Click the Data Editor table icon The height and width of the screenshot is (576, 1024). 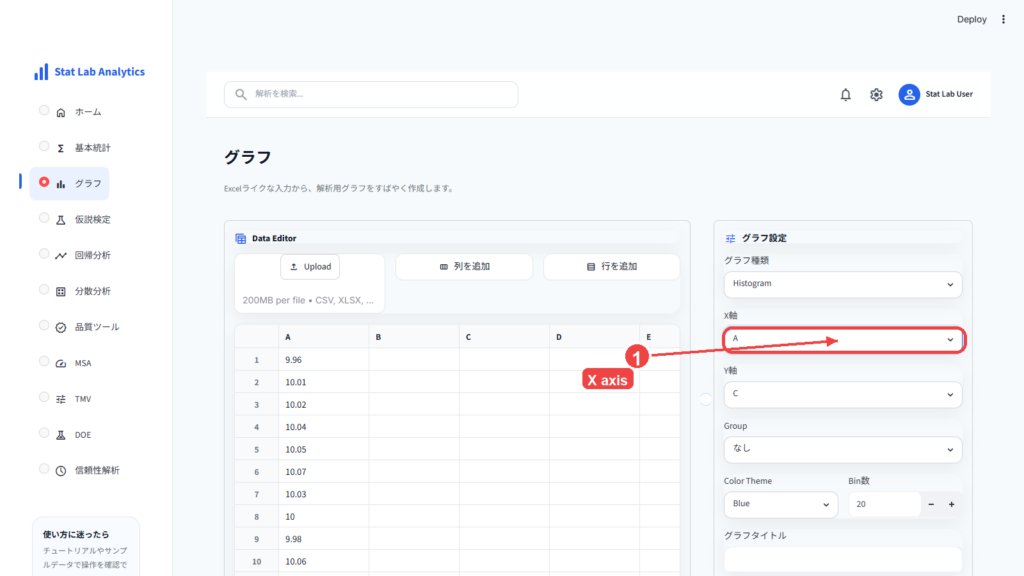click(x=240, y=238)
